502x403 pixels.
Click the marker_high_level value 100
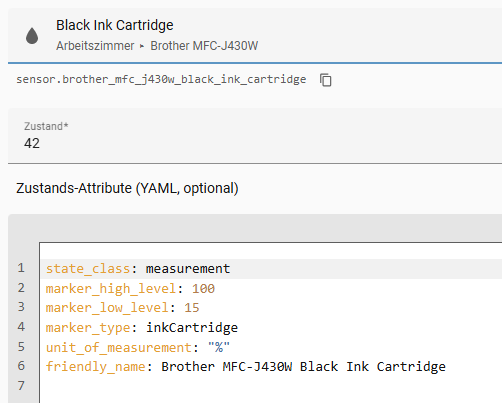(x=203, y=288)
